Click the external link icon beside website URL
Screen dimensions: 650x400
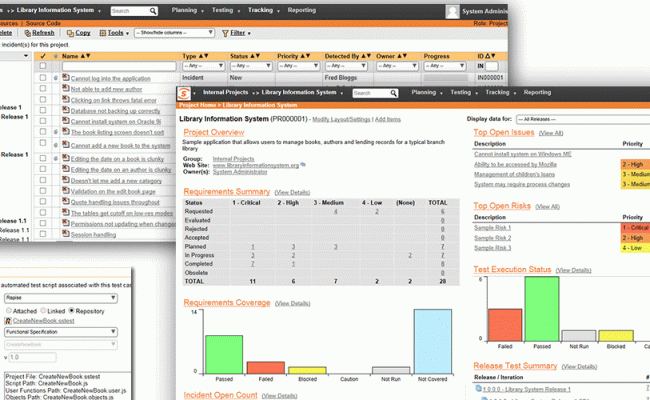[303, 165]
